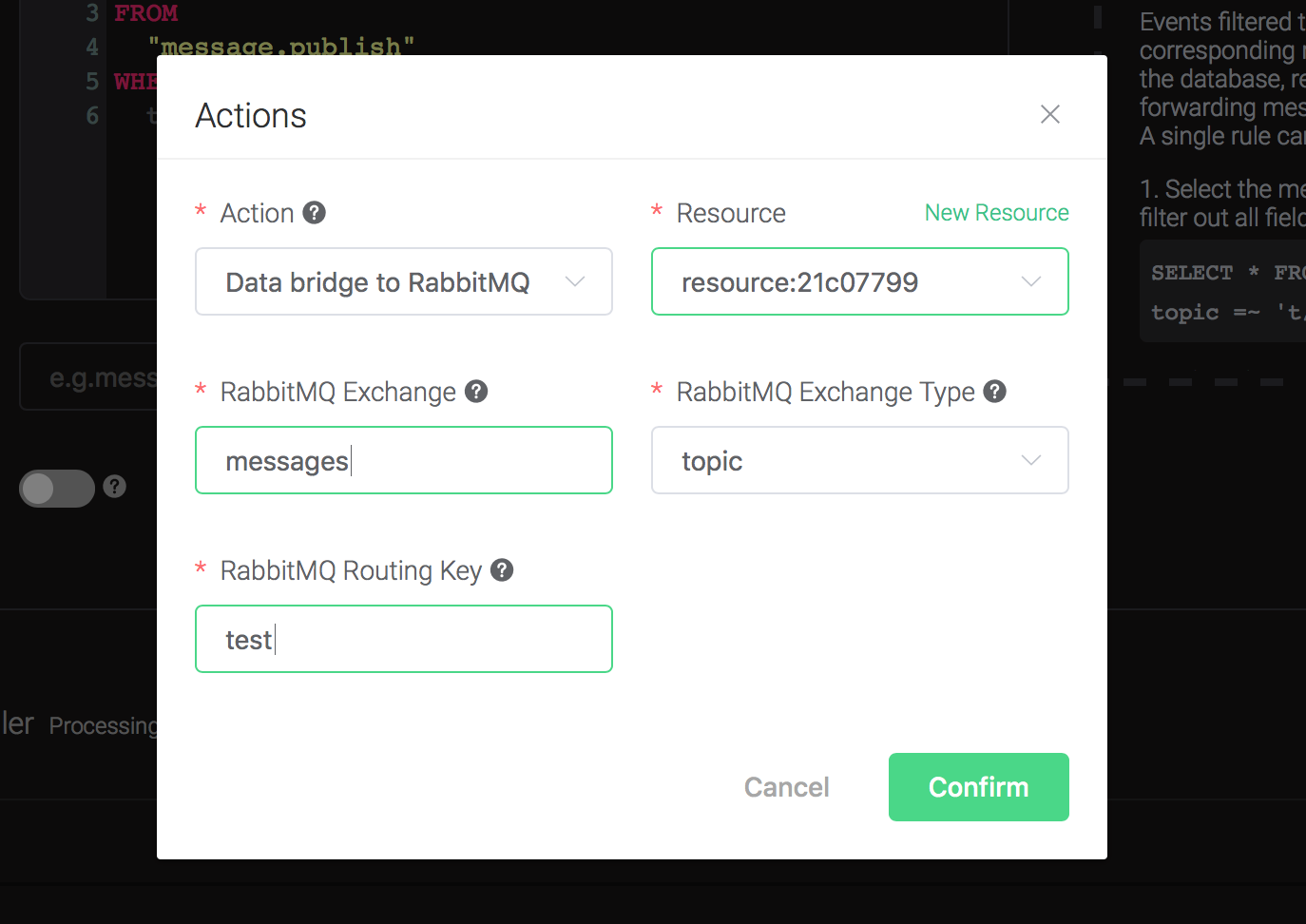Focus the RabbitMQ Routing Key input 'test'
Image resolution: width=1306 pixels, height=924 pixels.
tap(404, 639)
